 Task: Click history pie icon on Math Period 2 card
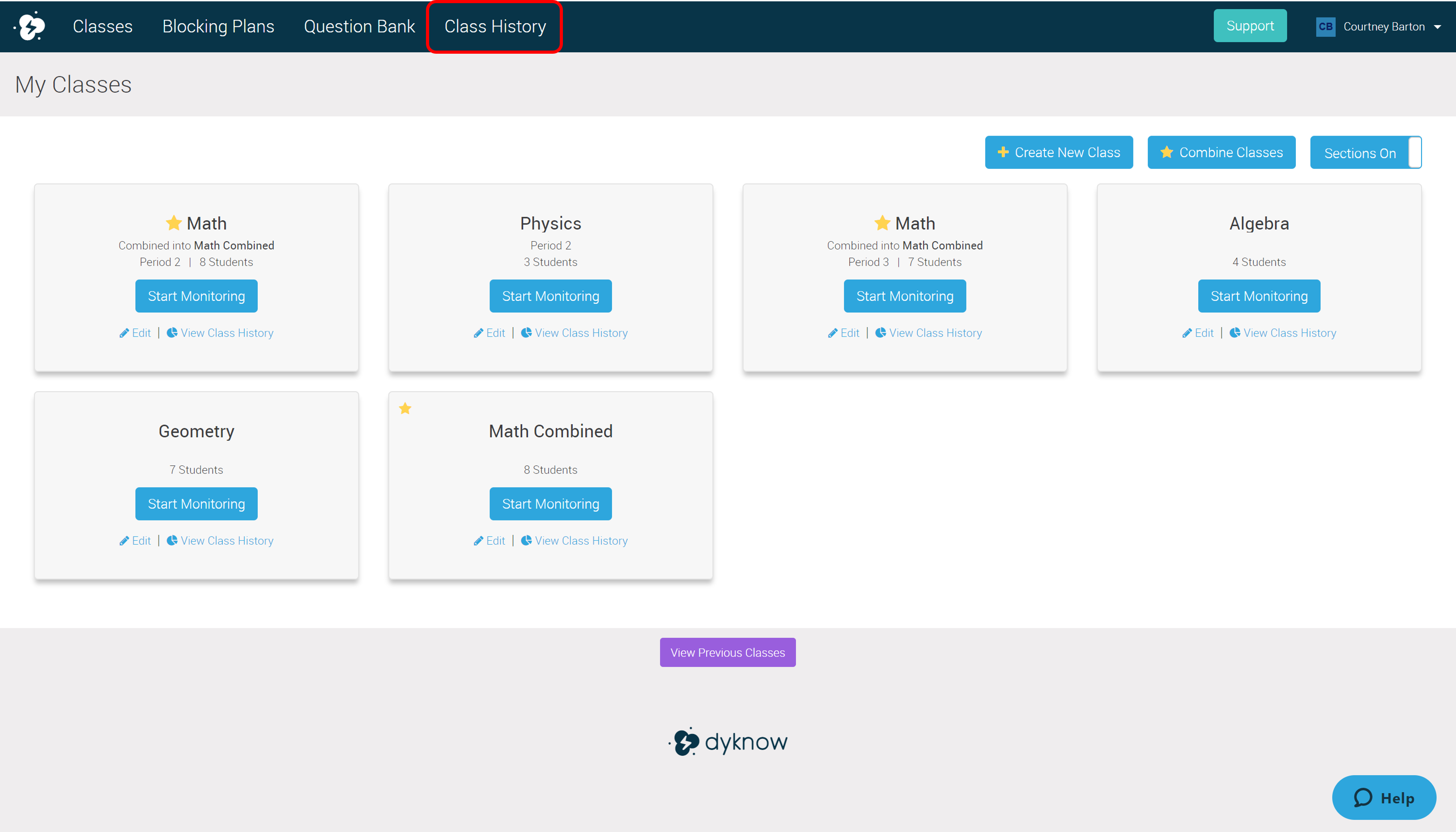point(172,333)
